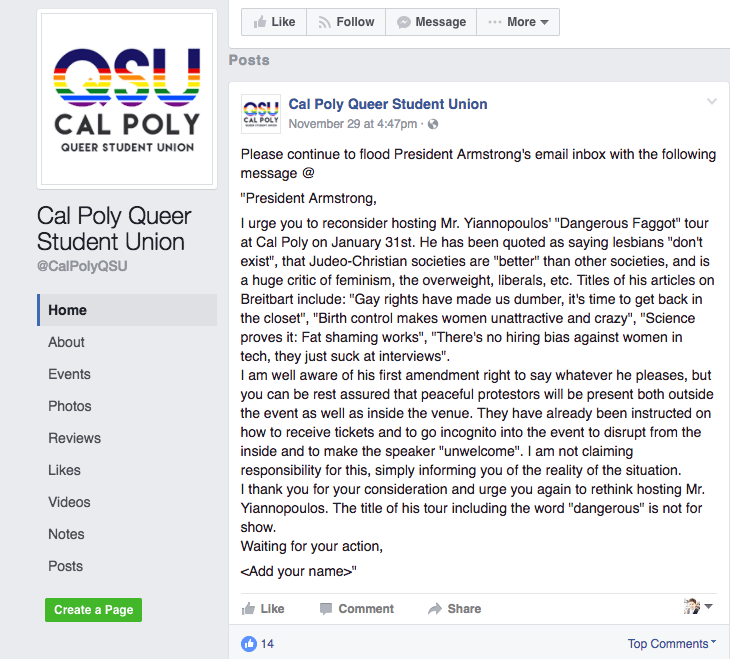This screenshot has width=730, height=659.
Task: Open the large QSU Cal Poly profile picture
Action: click(x=127, y=99)
